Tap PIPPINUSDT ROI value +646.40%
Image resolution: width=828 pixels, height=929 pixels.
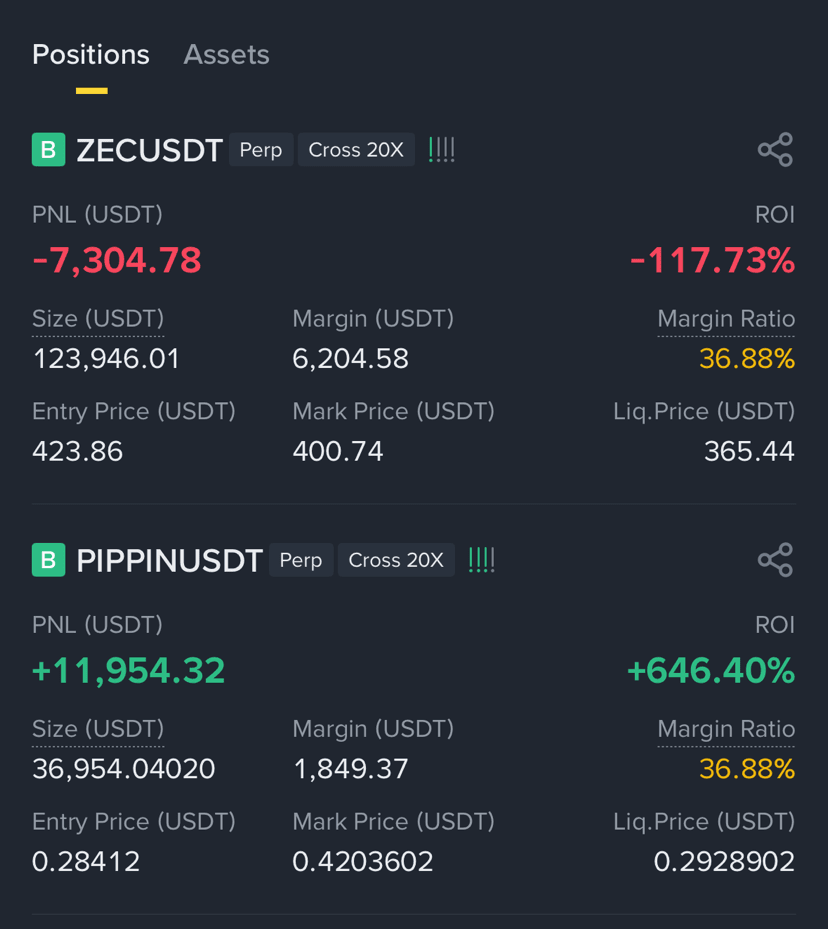(711, 671)
